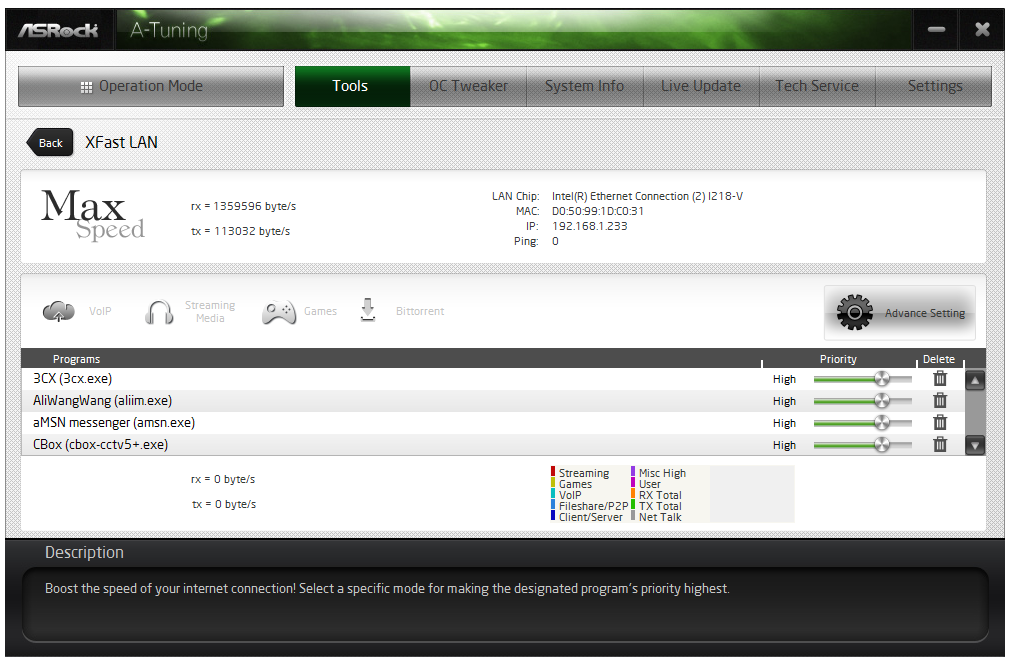The height and width of the screenshot is (662, 1009).
Task: Delete AliWangWang (aliim.exe) with its trash icon
Action: tap(940, 401)
